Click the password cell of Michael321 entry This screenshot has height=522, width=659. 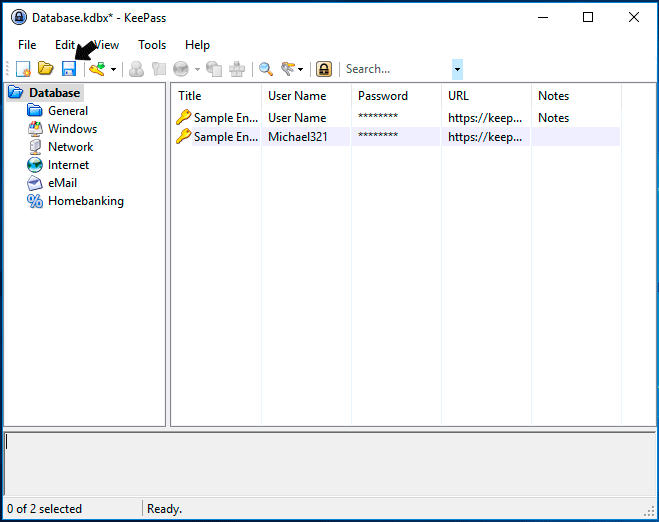click(396, 137)
